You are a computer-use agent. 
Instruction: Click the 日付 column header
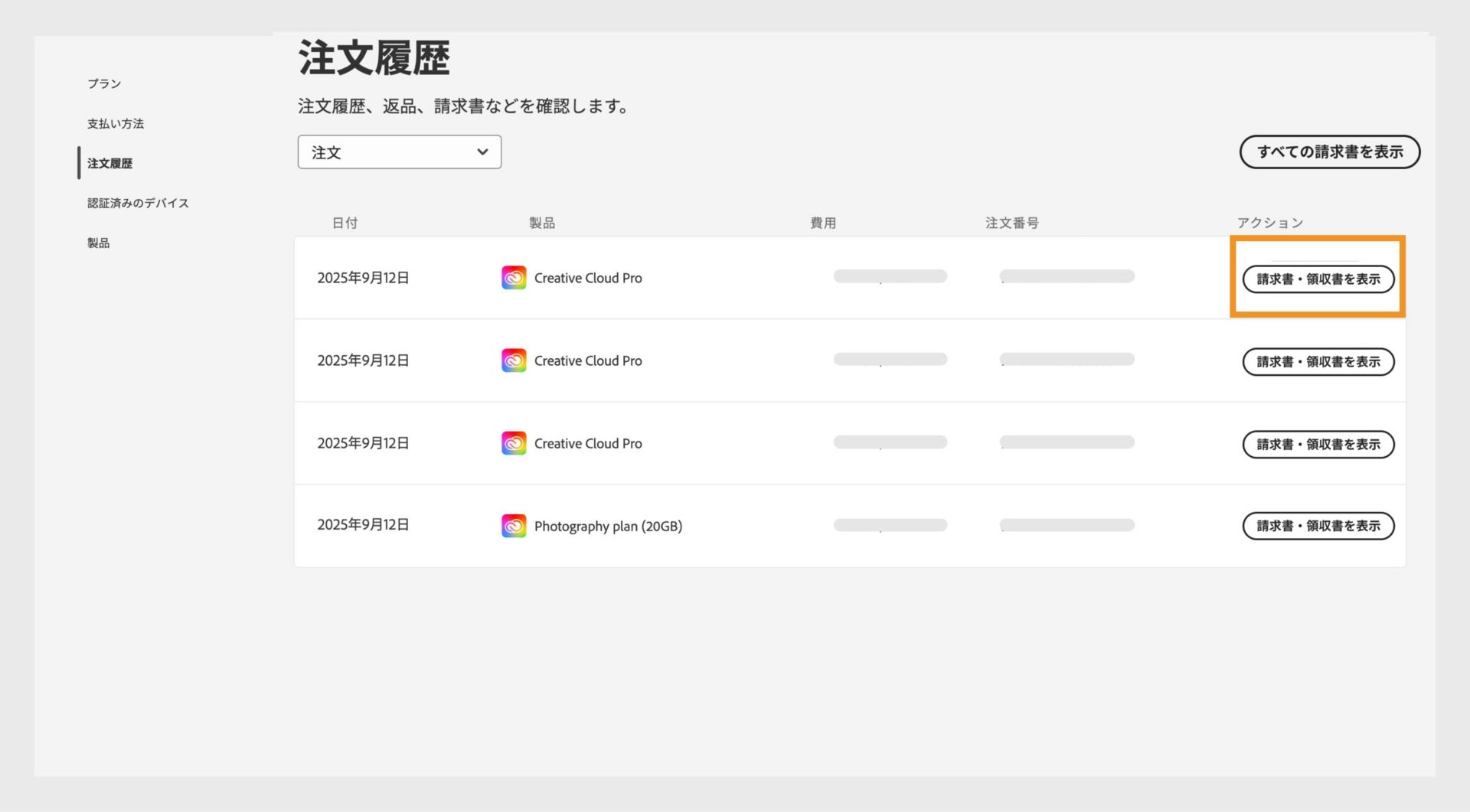coord(345,223)
